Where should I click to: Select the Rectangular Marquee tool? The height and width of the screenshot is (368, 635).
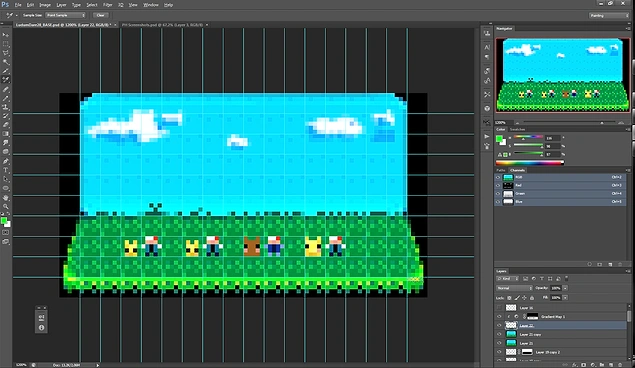[x=6, y=44]
